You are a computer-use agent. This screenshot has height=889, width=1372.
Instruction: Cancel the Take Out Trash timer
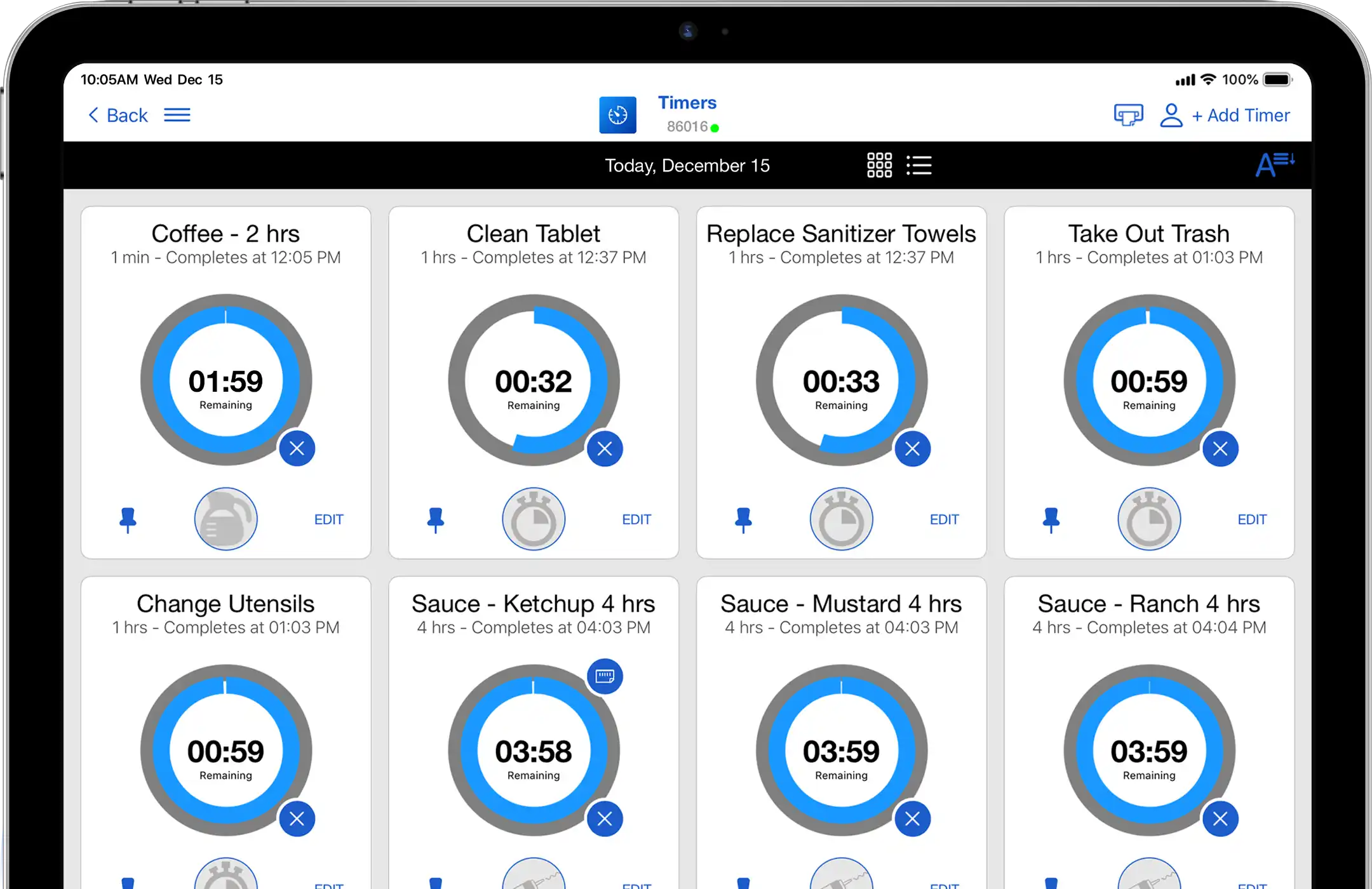1220,449
